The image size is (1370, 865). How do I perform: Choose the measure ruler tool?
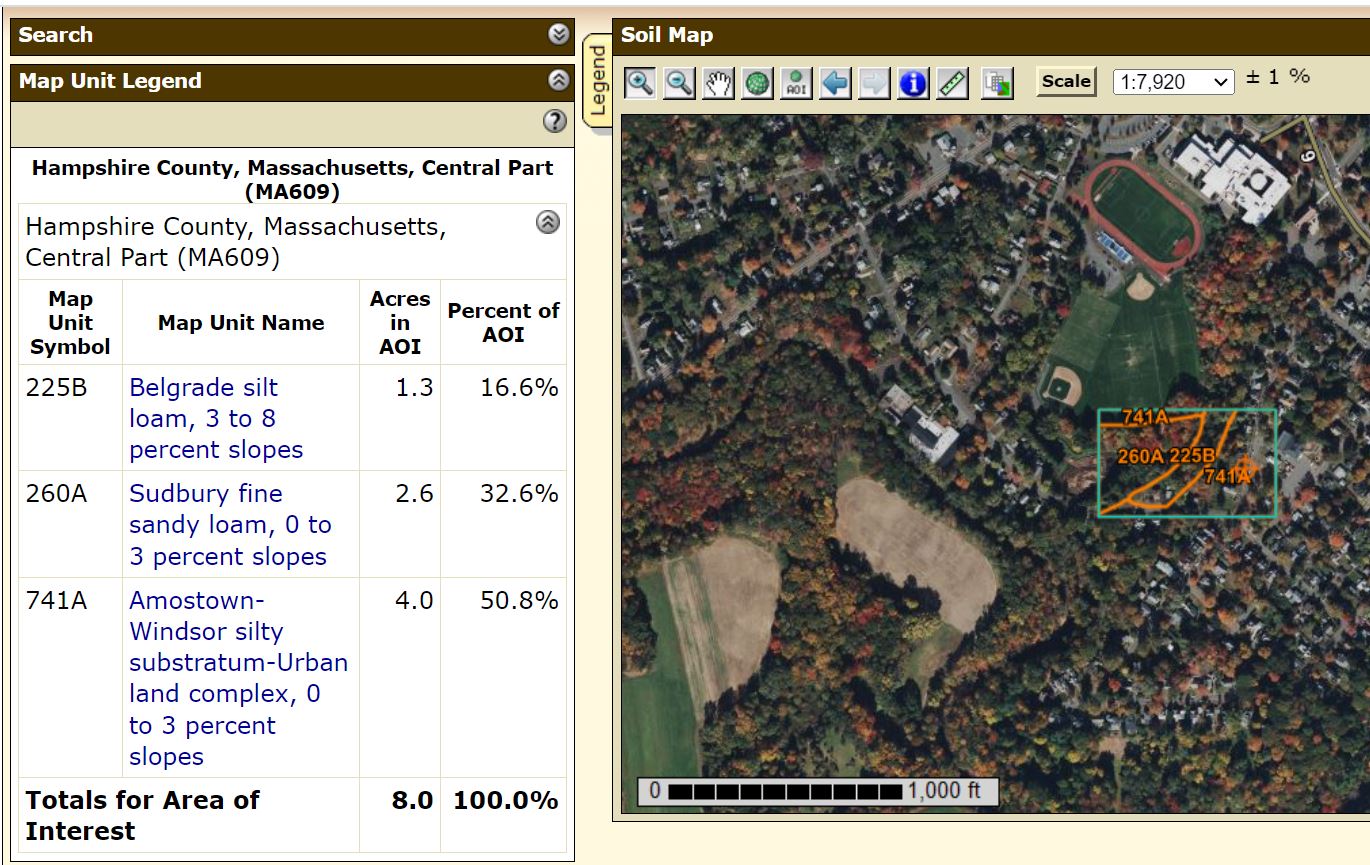[x=952, y=83]
